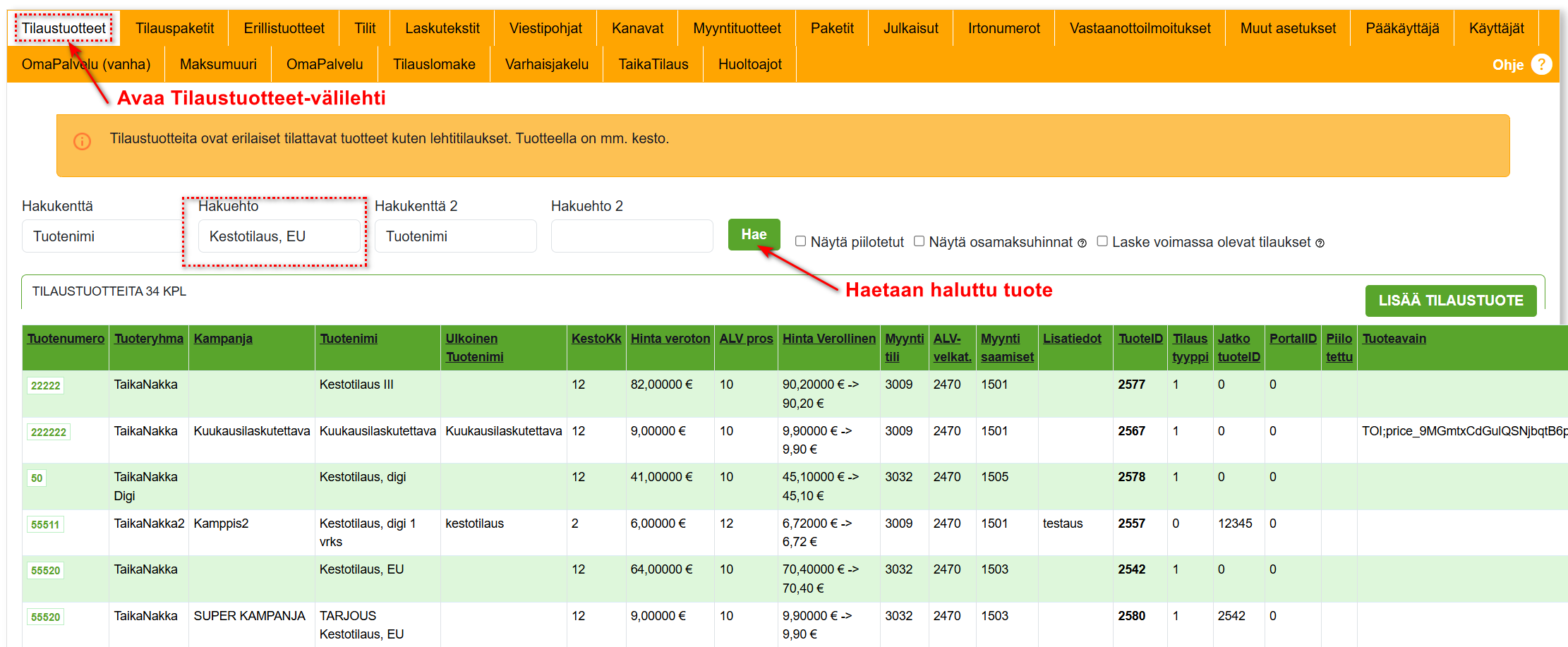Click help icon next to Näytä osamaksuhinnat
Image resolution: width=1568 pixels, height=647 pixels.
point(1082,243)
